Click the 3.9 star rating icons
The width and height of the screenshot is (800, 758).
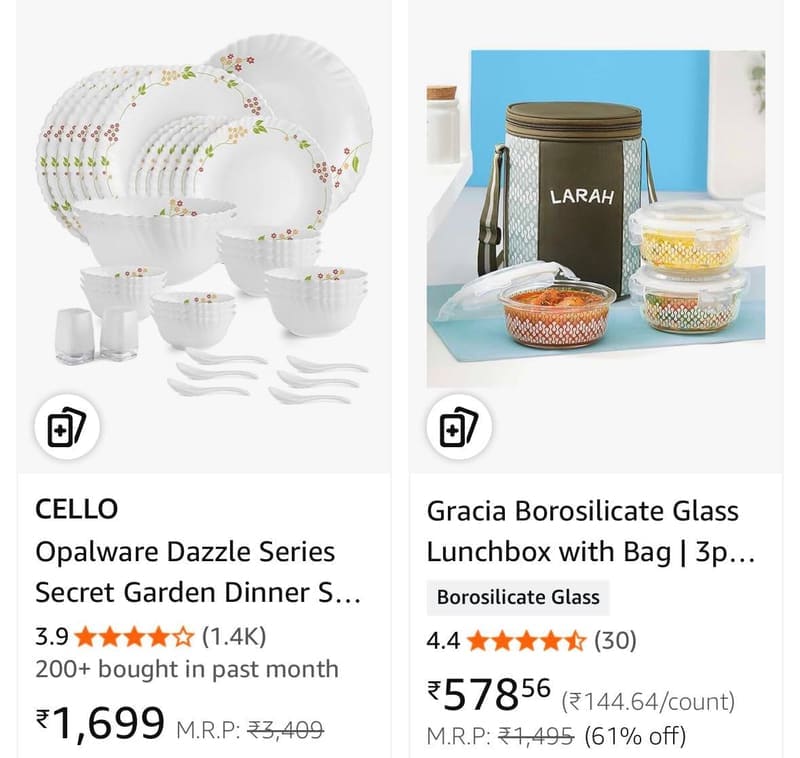pyautogui.click(x=135, y=637)
